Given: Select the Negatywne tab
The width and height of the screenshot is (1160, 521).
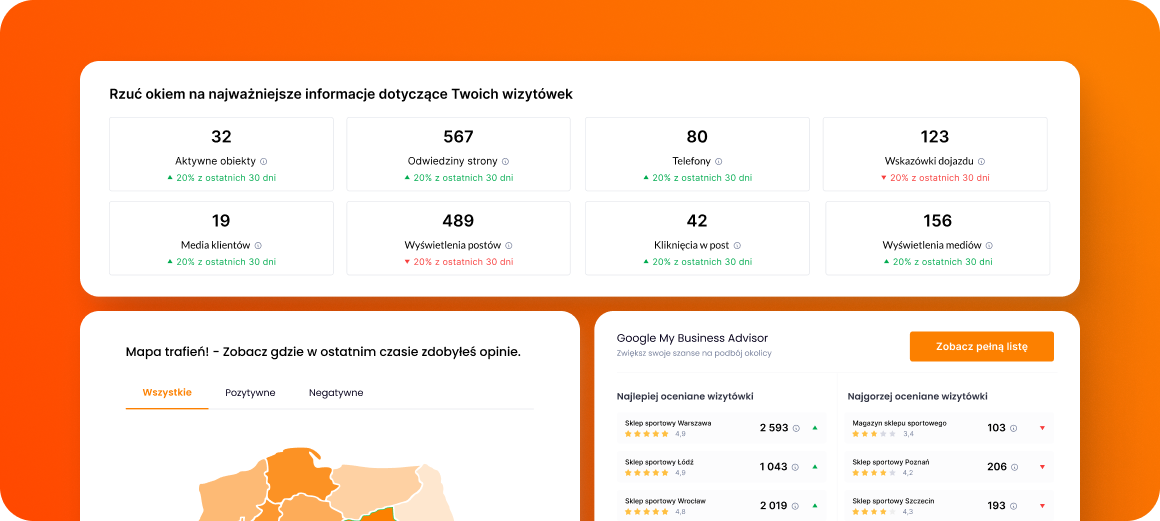Looking at the screenshot, I should [x=336, y=393].
